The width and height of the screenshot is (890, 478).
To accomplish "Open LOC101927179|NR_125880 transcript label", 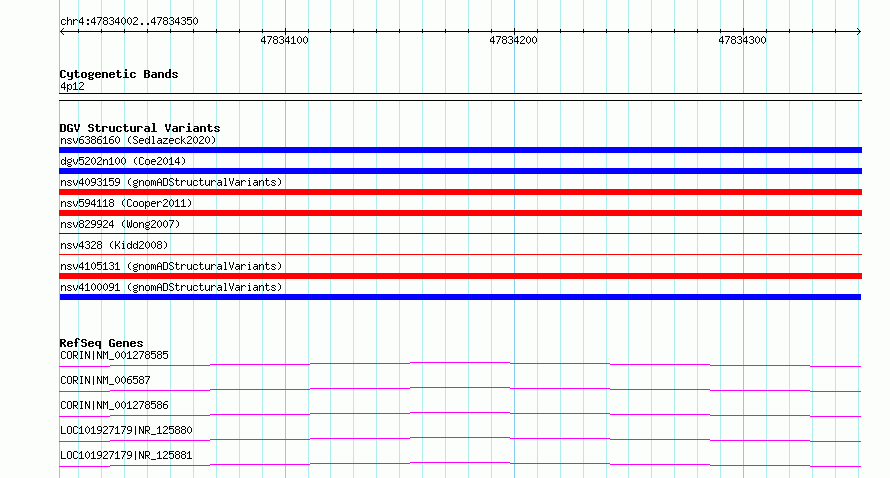I will click(126, 430).
